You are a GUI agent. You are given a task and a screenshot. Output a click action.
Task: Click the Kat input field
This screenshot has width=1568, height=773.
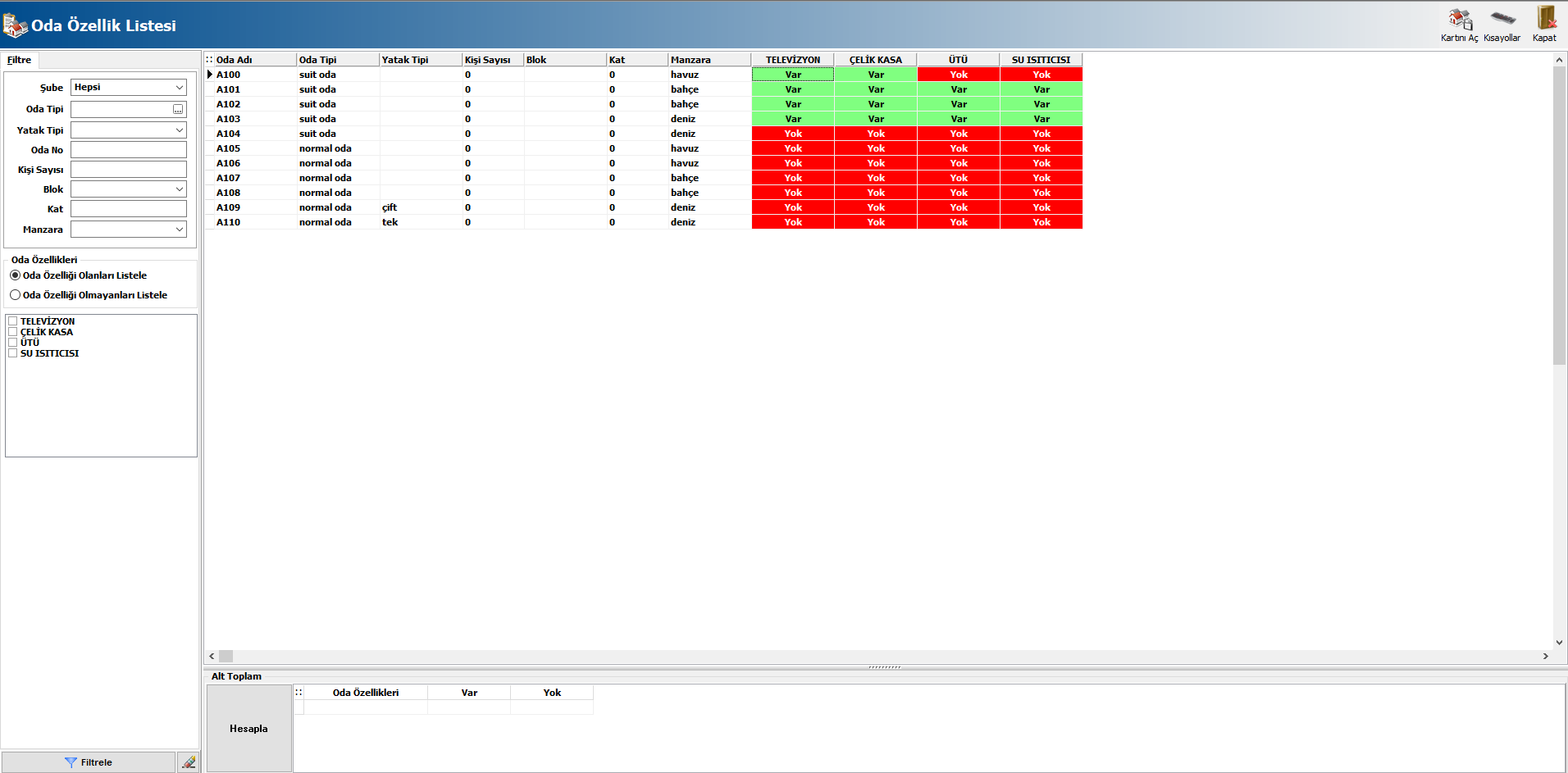pos(129,209)
